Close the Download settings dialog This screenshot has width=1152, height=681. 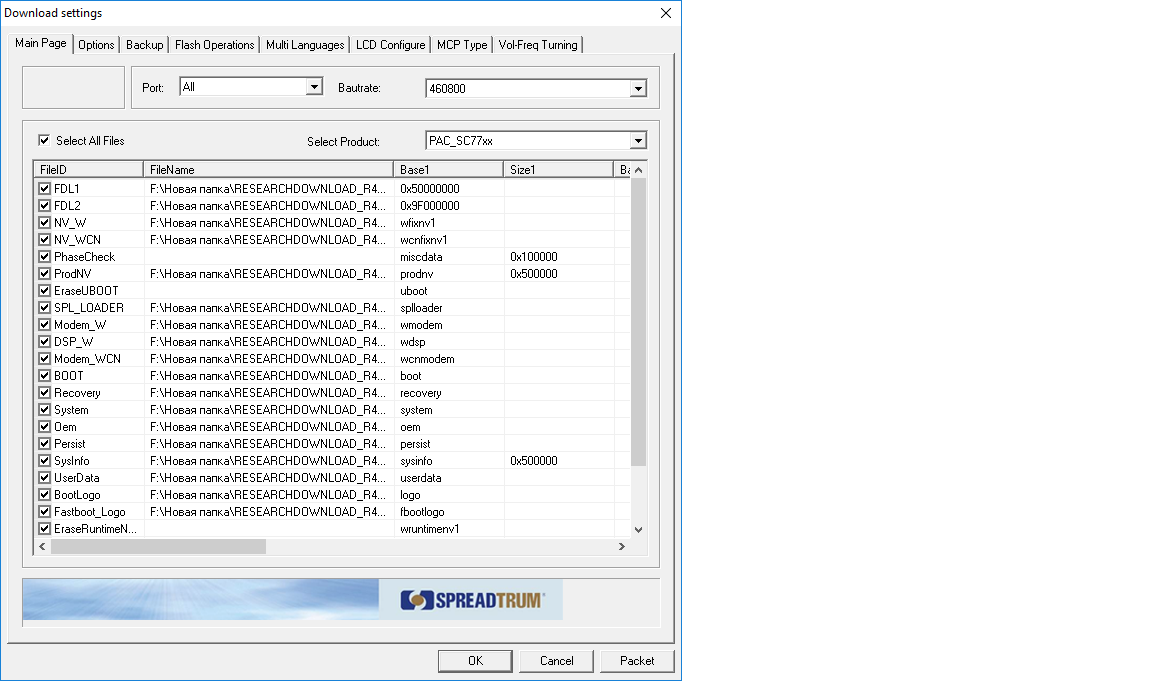tap(666, 13)
